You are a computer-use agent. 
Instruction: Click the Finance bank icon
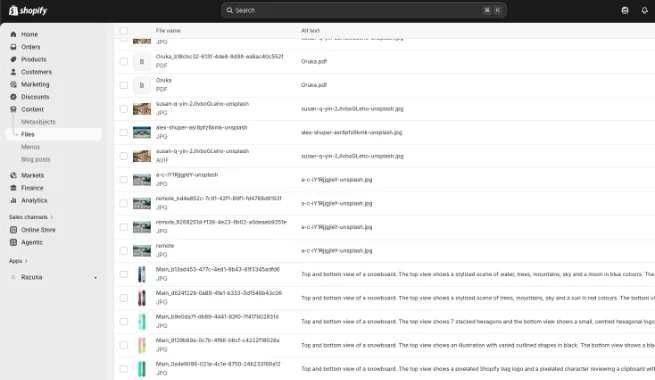point(13,188)
